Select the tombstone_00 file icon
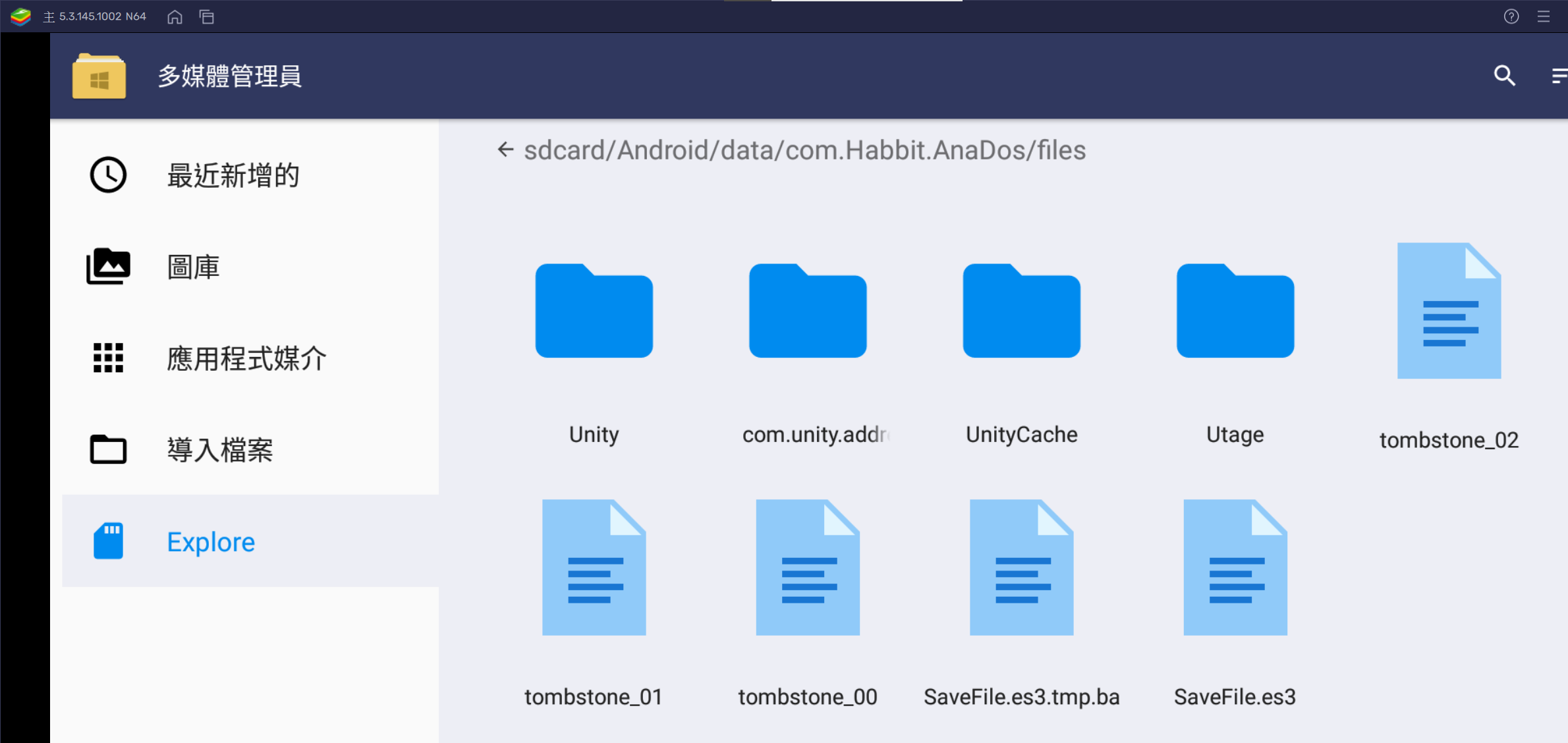 [x=808, y=567]
